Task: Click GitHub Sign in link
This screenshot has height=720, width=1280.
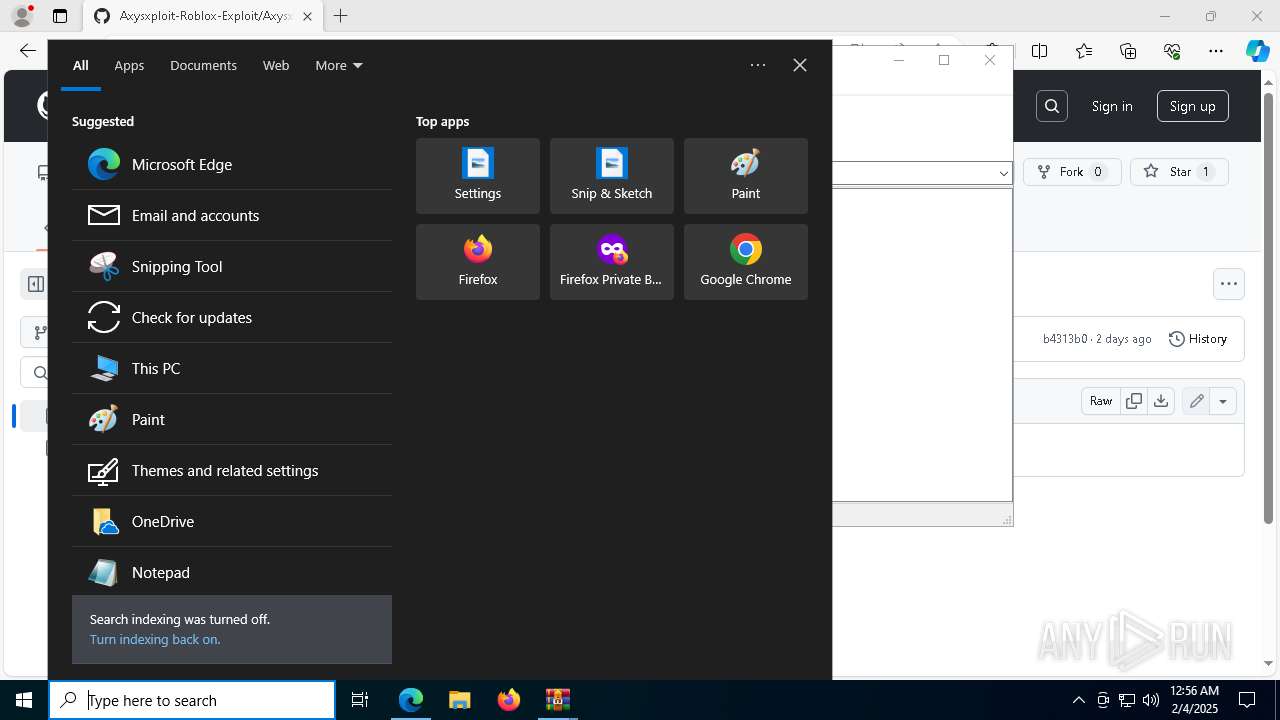Action: [x=1112, y=106]
